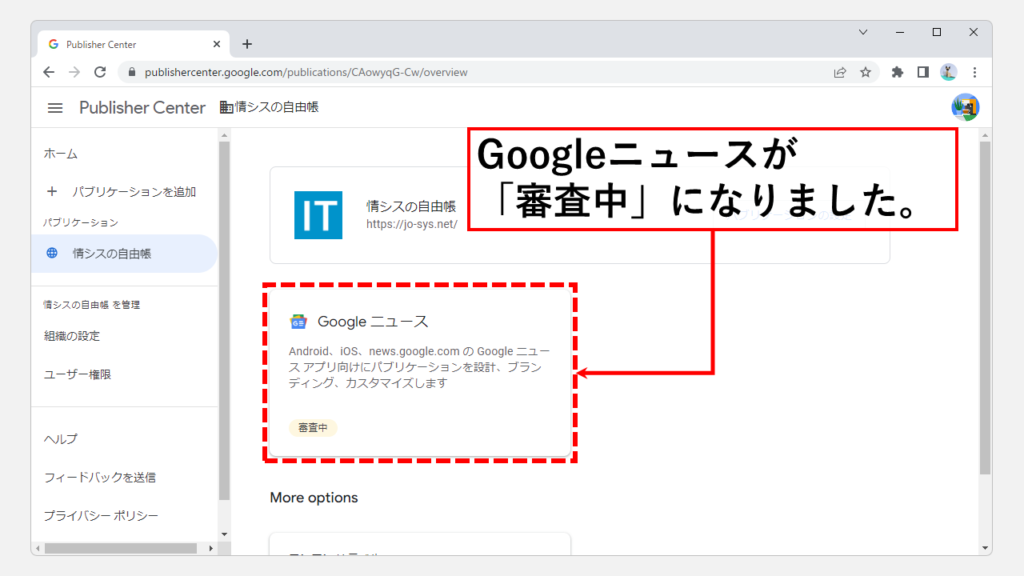Open a new browser tab
Image resolution: width=1024 pixels, height=576 pixels.
[x=247, y=44]
